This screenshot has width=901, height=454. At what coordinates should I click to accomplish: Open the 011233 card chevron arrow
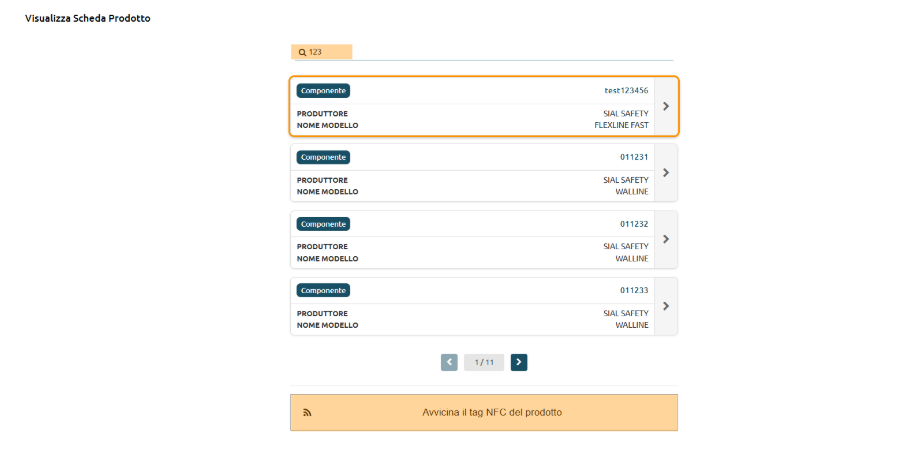click(666, 306)
